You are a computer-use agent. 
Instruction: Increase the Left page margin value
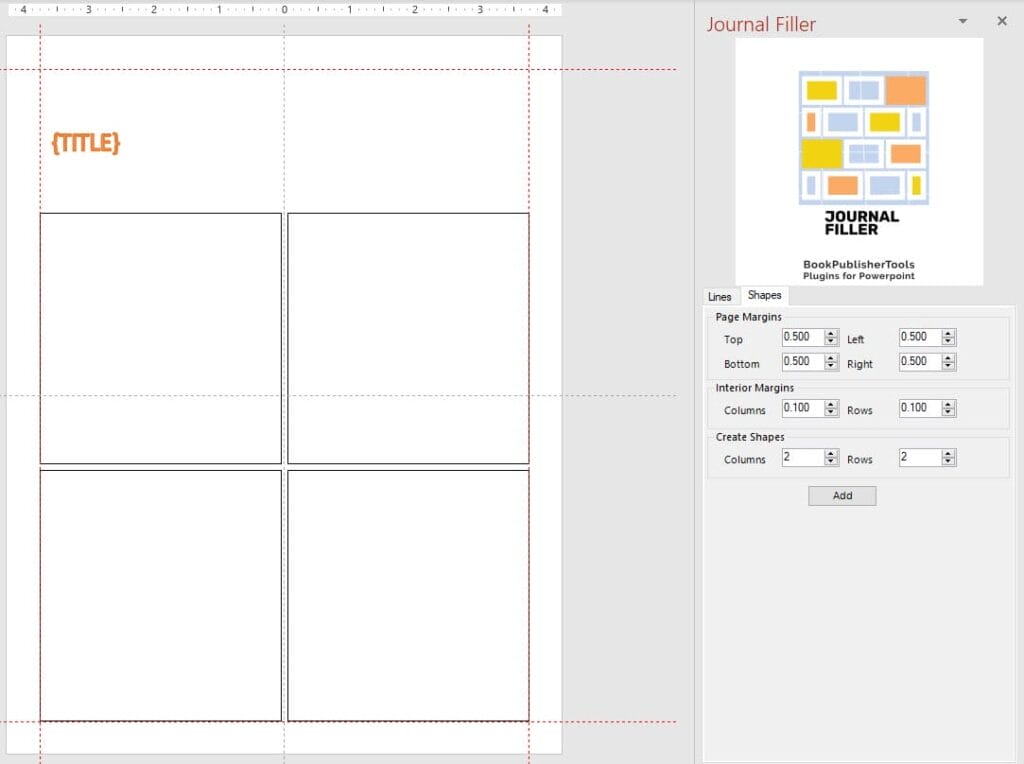(949, 334)
